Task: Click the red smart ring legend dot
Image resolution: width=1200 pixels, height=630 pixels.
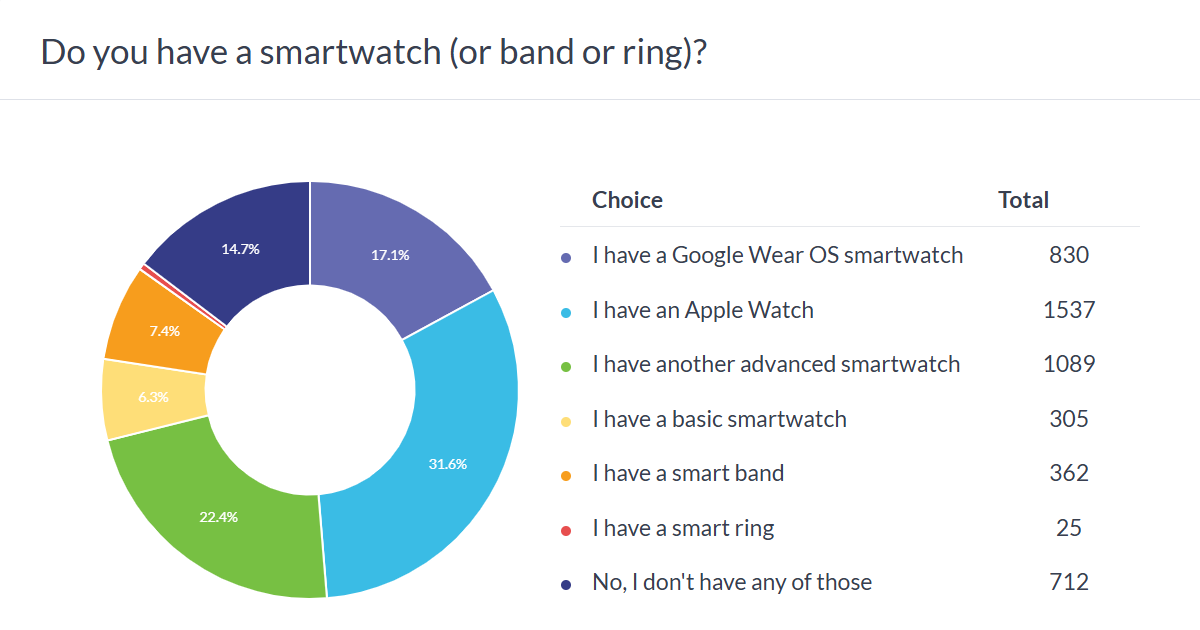Action: (x=566, y=530)
